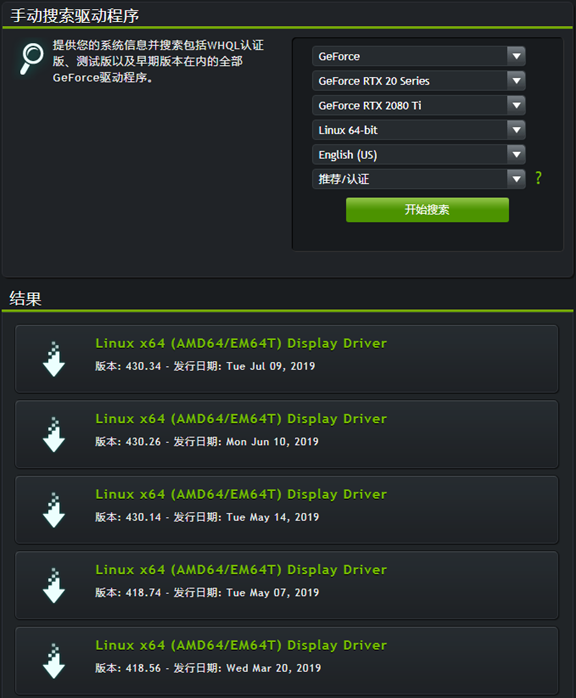Image resolution: width=576 pixels, height=698 pixels.
Task: Open the 418.56 Linux x64 Display Driver link
Action: point(241,645)
